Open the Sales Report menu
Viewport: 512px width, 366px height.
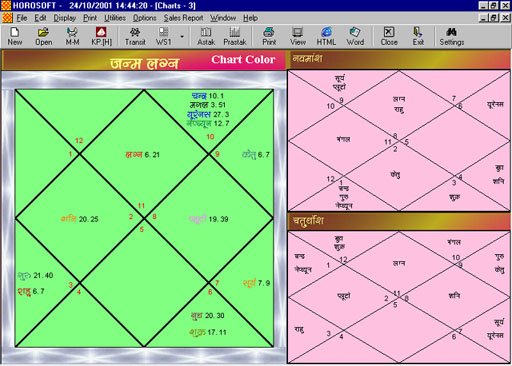click(x=183, y=18)
